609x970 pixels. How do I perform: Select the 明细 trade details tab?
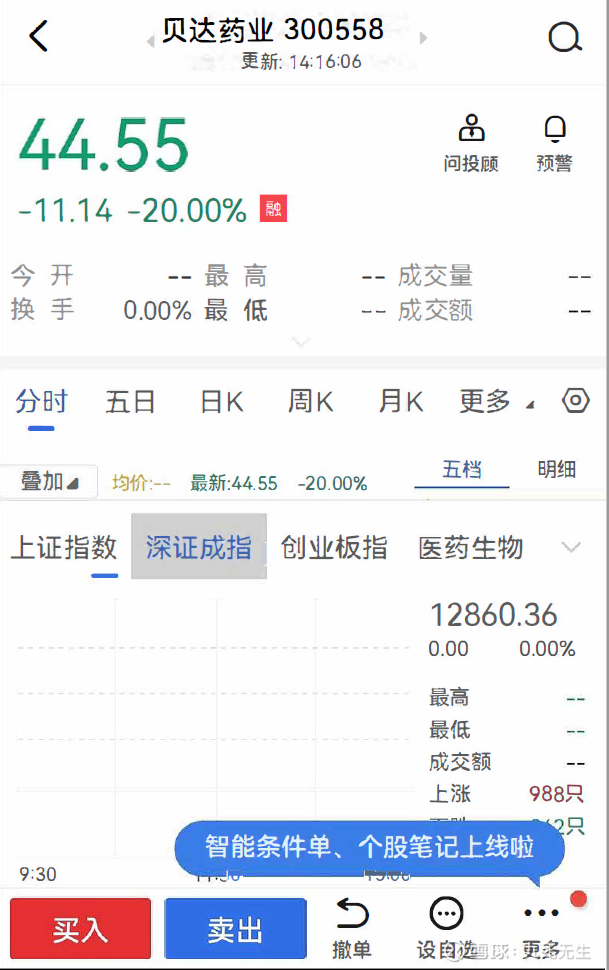[x=556, y=470]
